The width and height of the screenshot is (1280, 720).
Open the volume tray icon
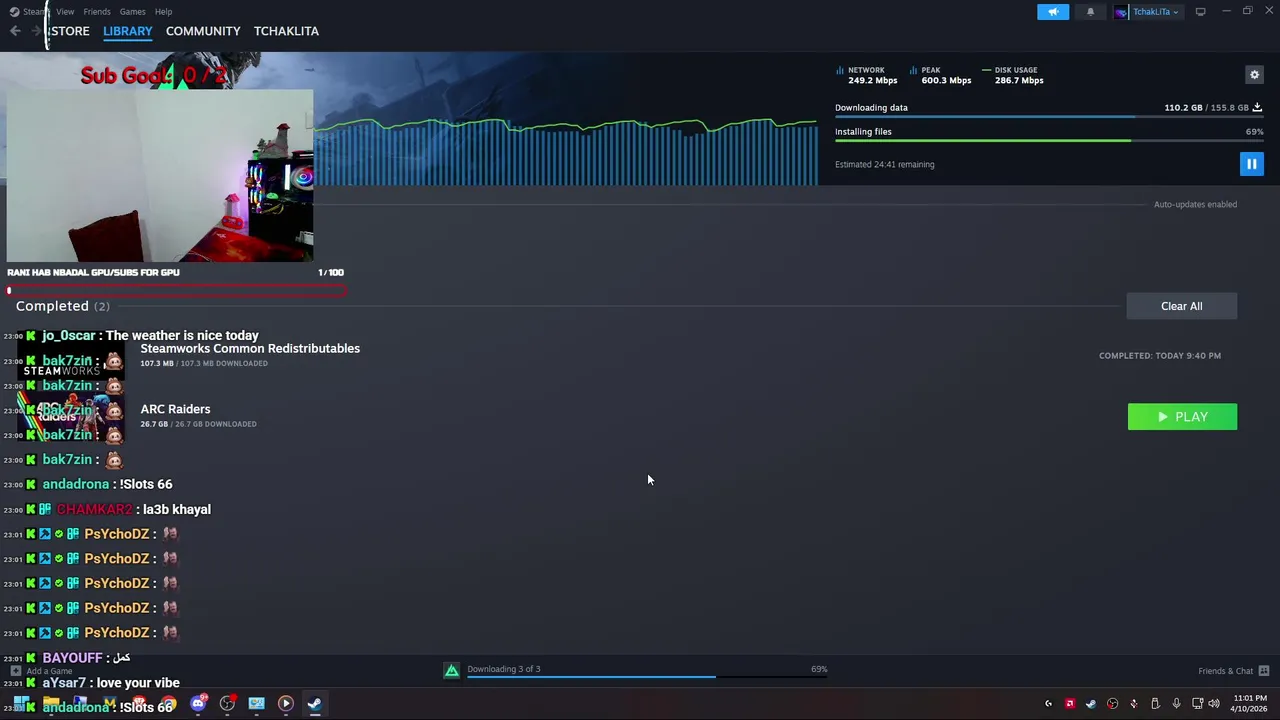pyautogui.click(x=1214, y=704)
